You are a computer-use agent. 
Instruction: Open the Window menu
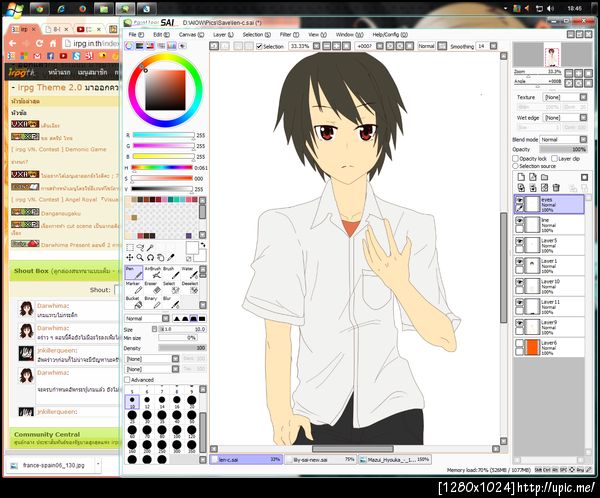pyautogui.click(x=349, y=34)
